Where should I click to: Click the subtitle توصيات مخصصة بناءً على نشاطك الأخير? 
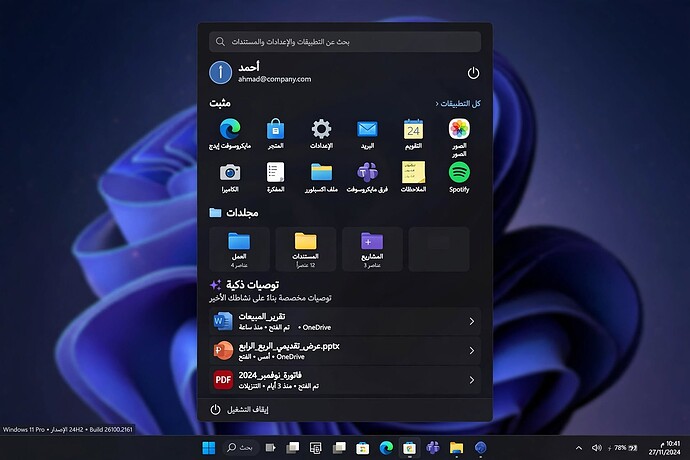[270, 298]
